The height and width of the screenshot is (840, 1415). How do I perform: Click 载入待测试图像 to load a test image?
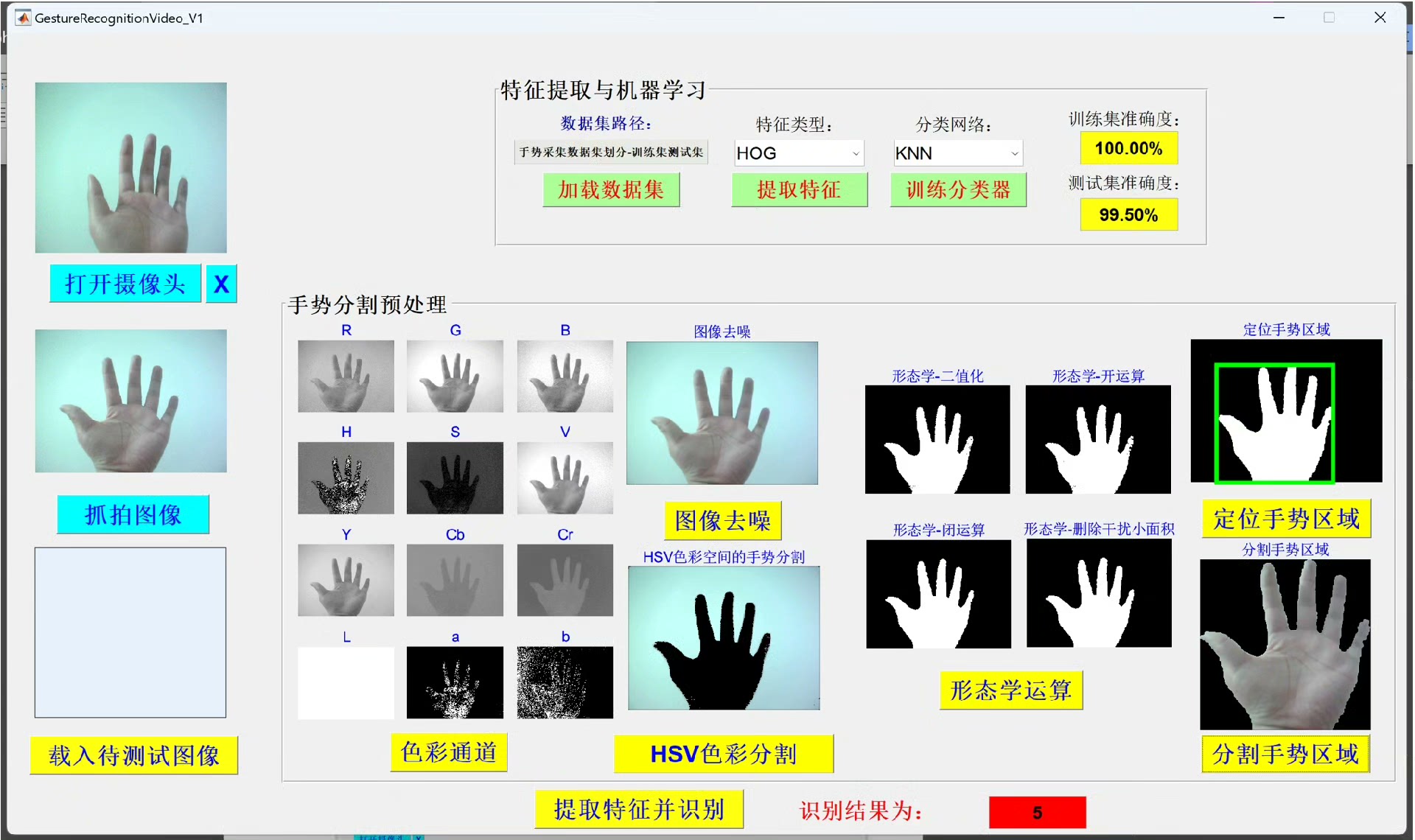coord(133,755)
